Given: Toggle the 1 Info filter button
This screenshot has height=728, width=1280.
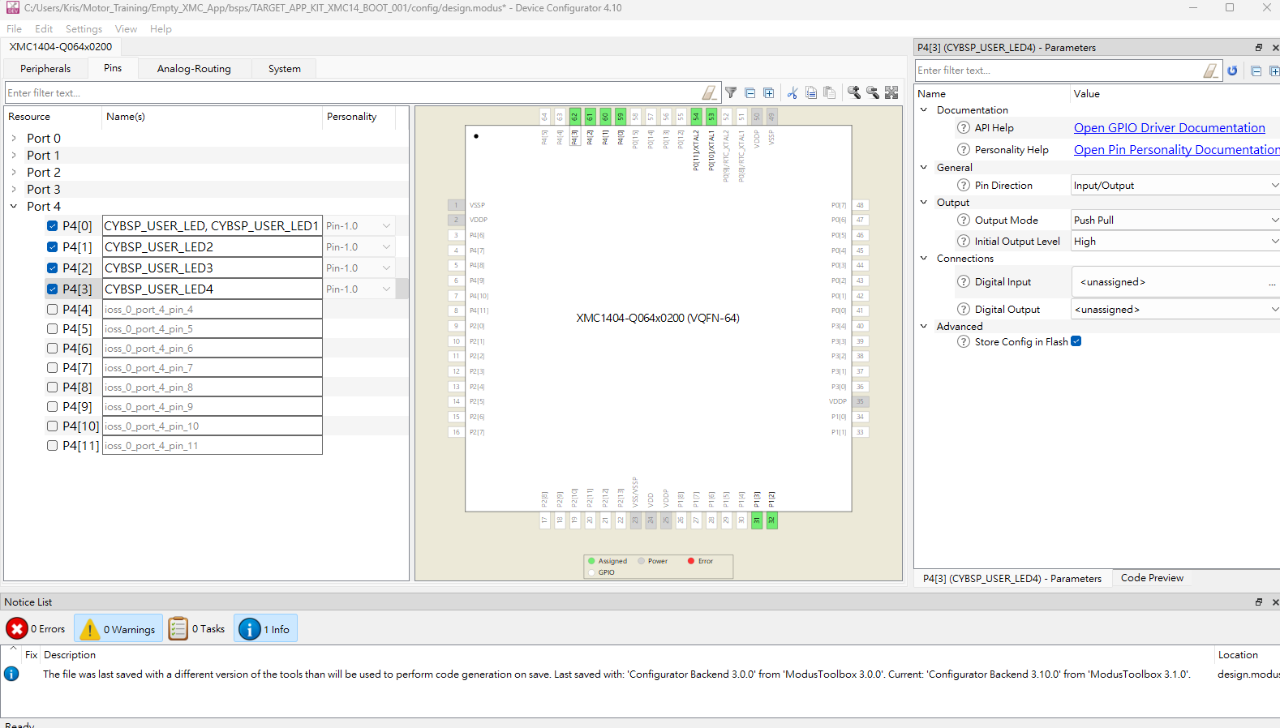Looking at the screenshot, I should tap(266, 629).
